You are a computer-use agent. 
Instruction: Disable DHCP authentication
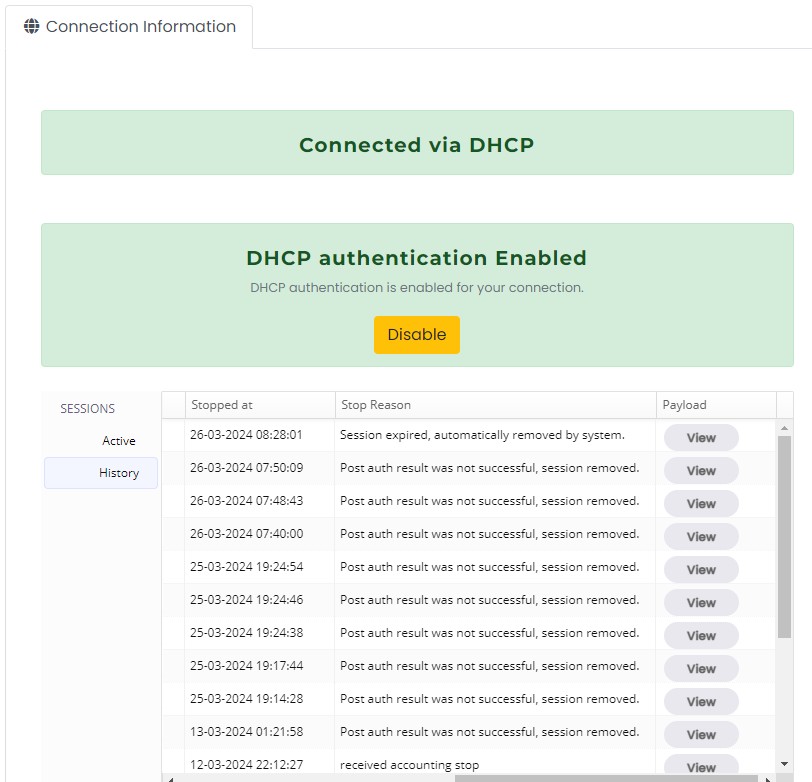tap(416, 335)
